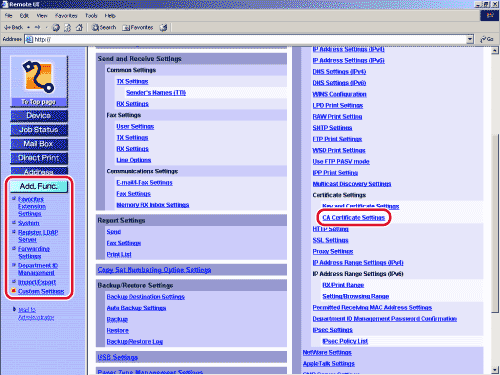
Task: Open the Tools menu
Action: pos(91,16)
